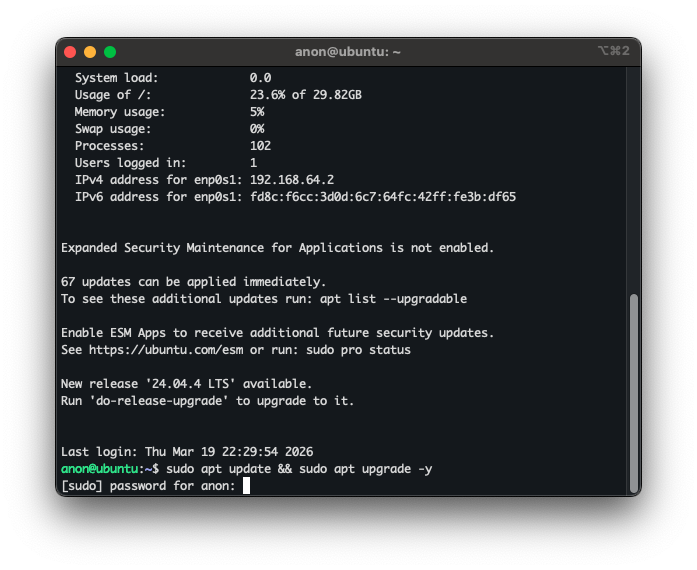Click the green zoom window button
Viewport: 697px width, 570px height.
(x=110, y=51)
